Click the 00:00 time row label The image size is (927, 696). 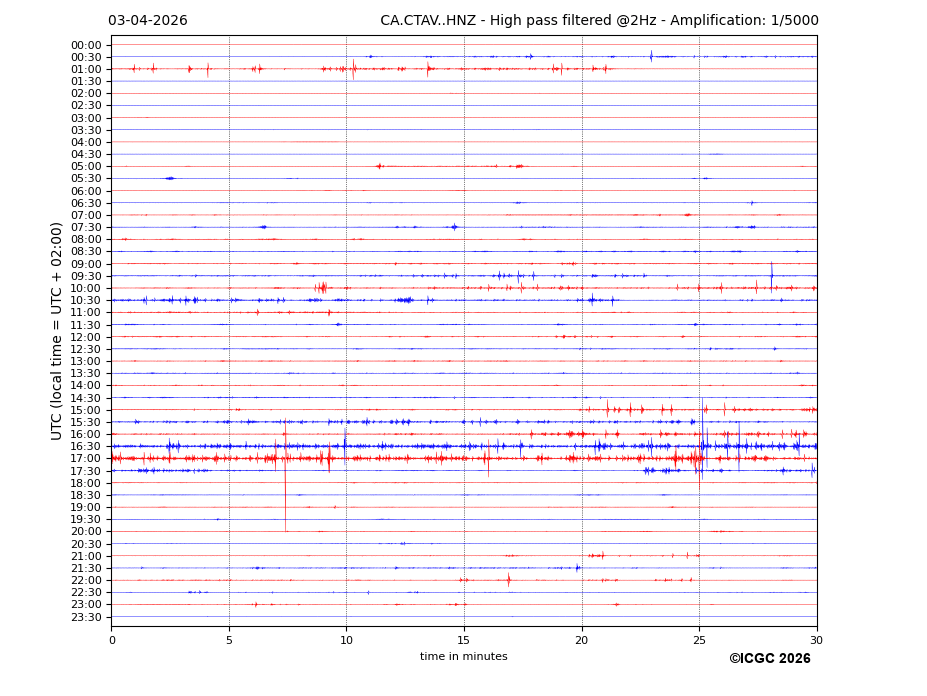86,45
